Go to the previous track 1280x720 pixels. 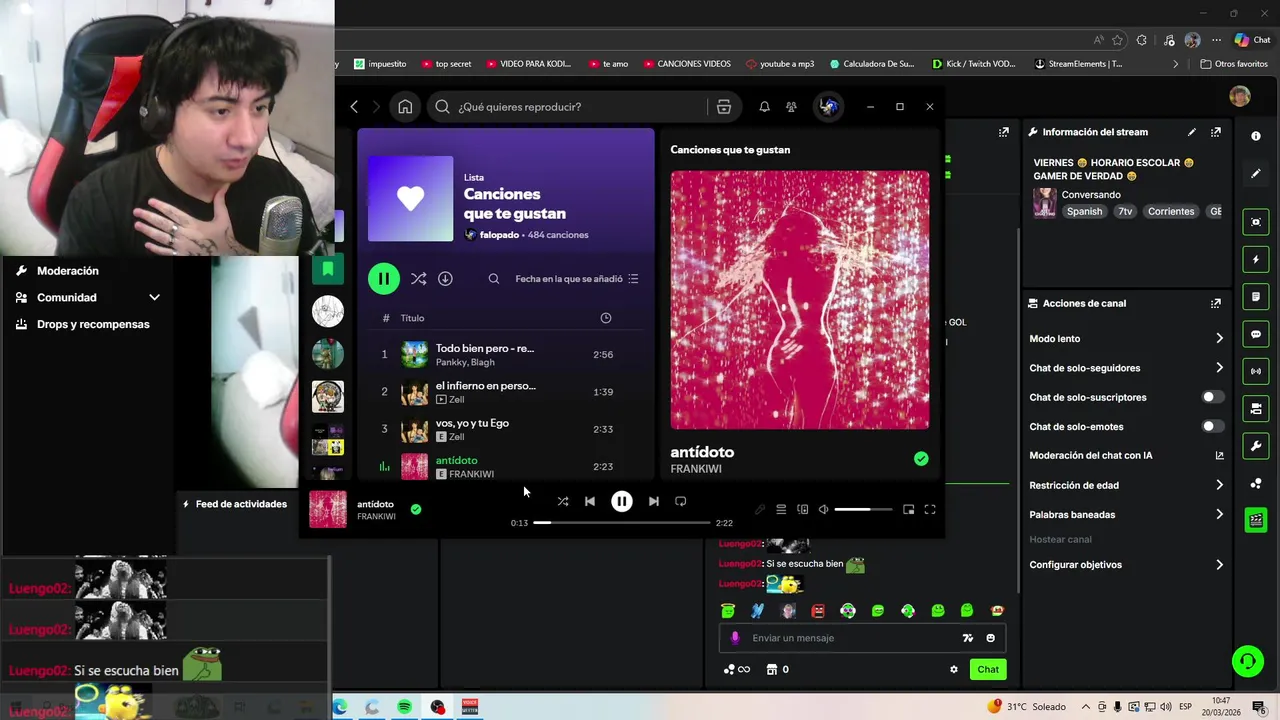coord(590,501)
